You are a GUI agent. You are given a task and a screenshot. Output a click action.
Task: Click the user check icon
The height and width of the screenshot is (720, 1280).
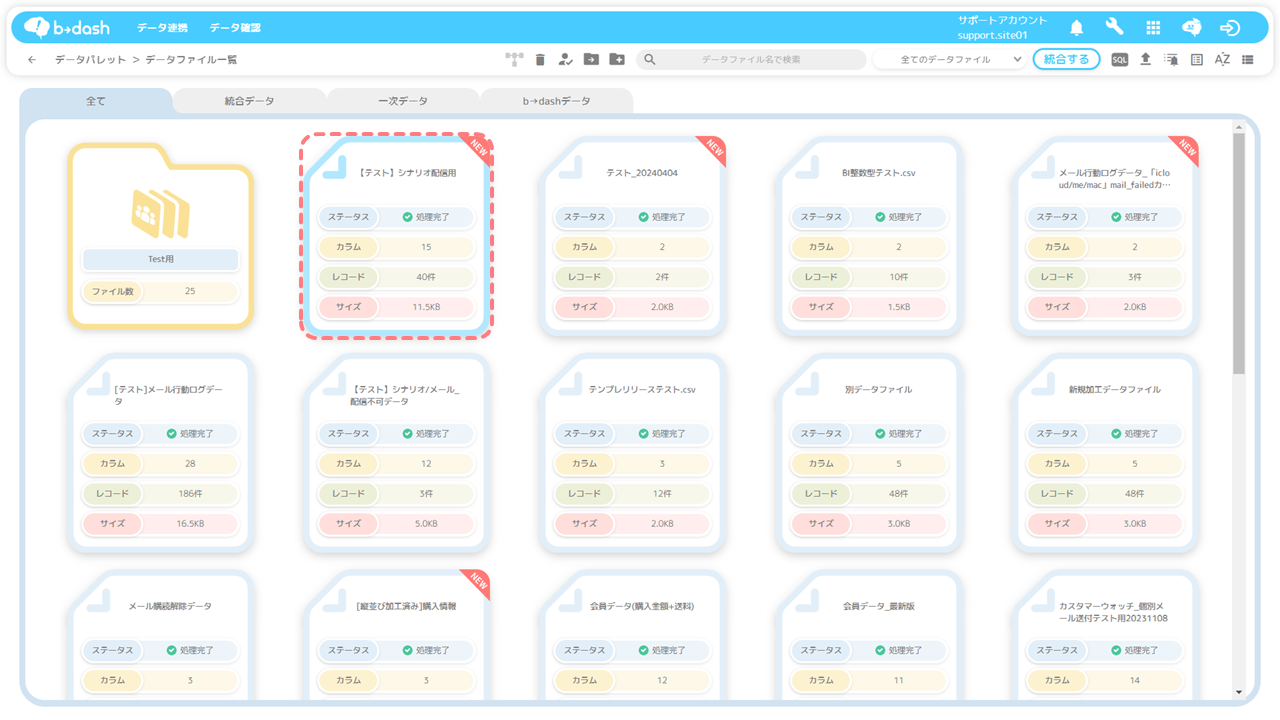point(566,60)
